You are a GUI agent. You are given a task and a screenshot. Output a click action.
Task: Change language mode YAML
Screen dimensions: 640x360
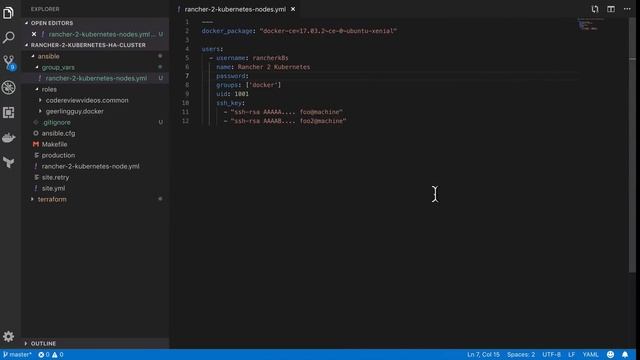click(590, 354)
